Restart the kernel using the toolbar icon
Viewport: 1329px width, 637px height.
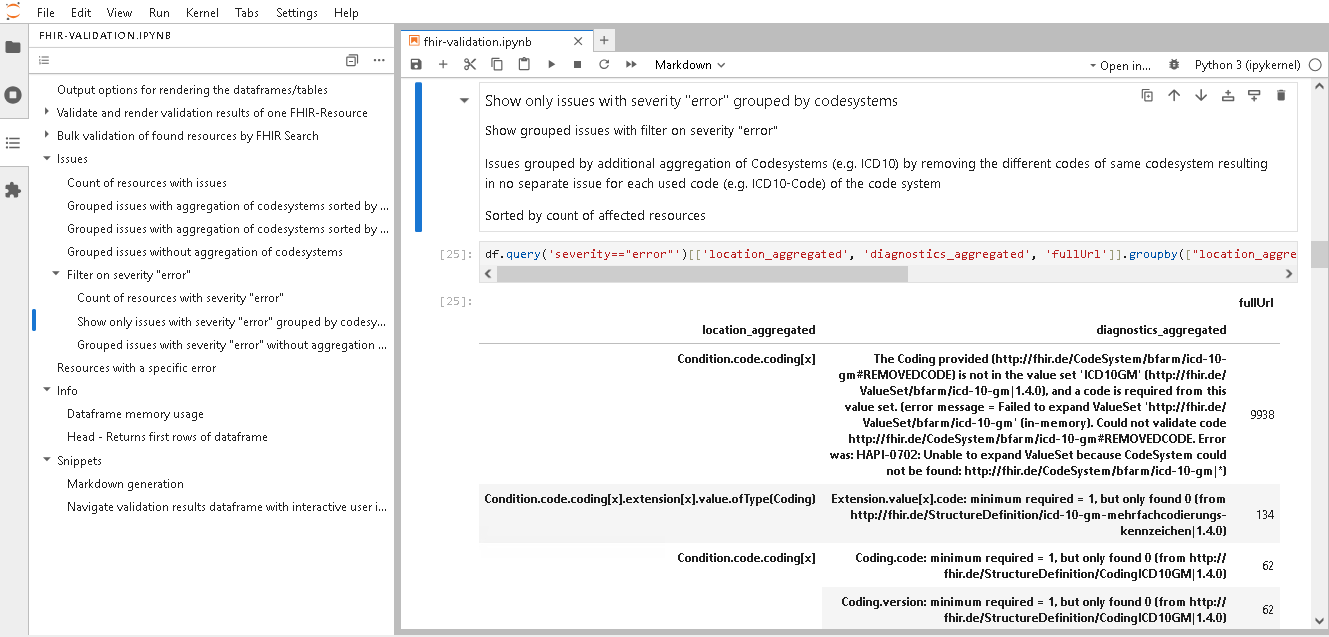pyautogui.click(x=604, y=65)
